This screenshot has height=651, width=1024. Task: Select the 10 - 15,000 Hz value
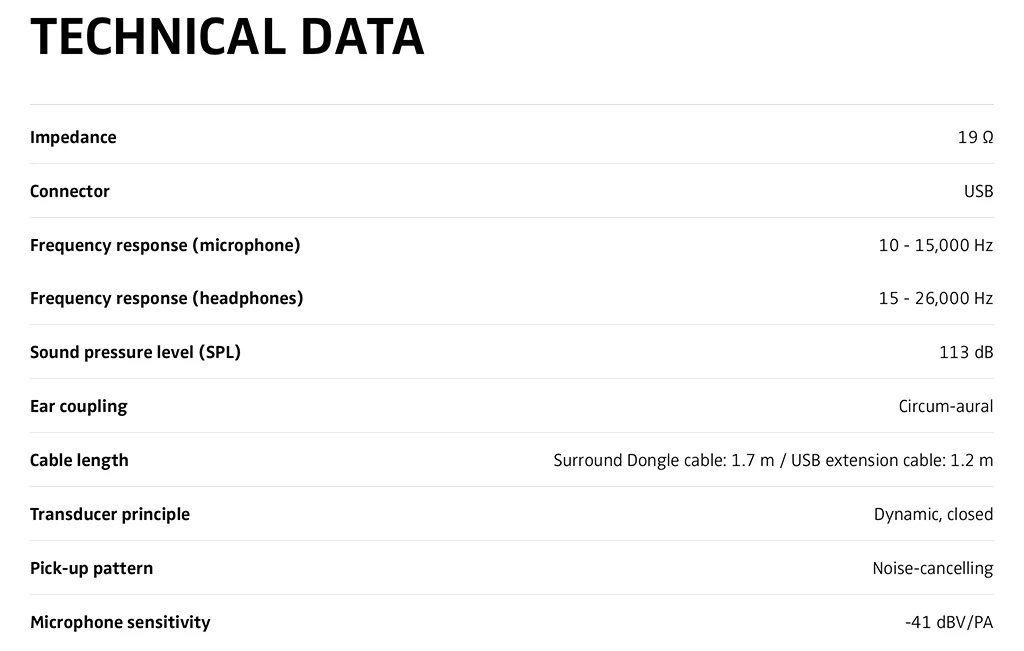coord(935,245)
